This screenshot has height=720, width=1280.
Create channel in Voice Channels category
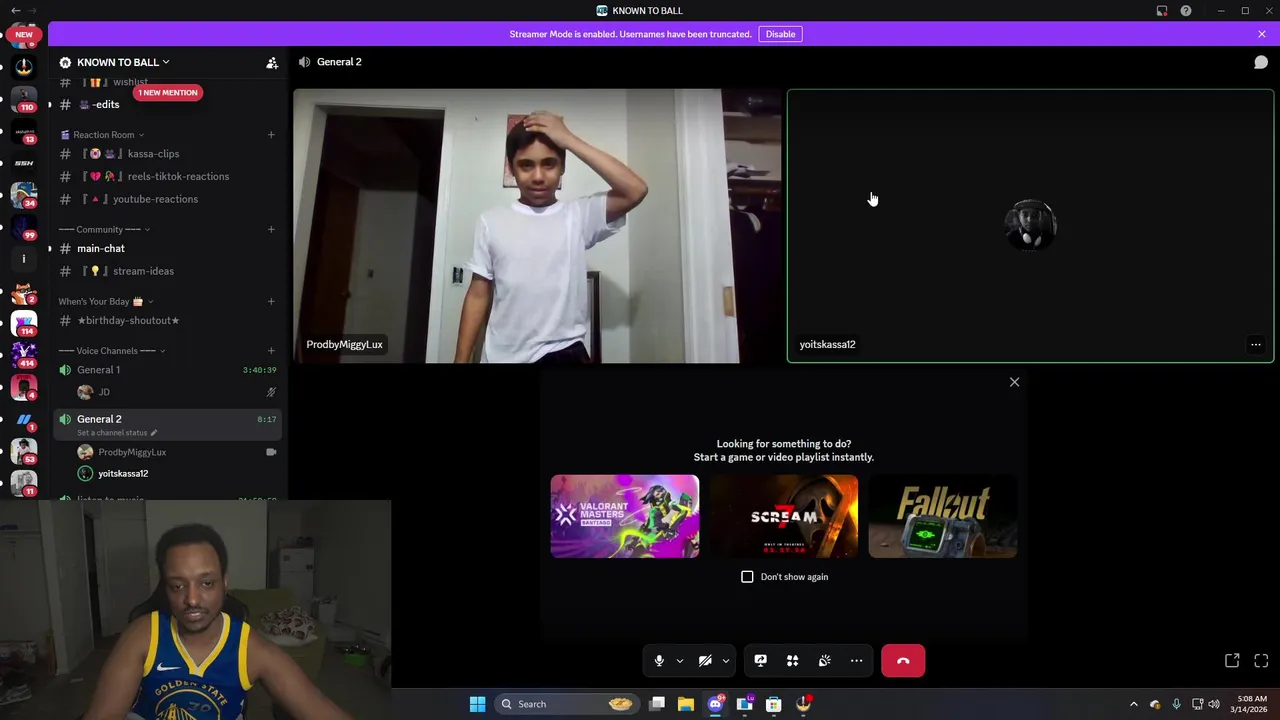coord(271,351)
